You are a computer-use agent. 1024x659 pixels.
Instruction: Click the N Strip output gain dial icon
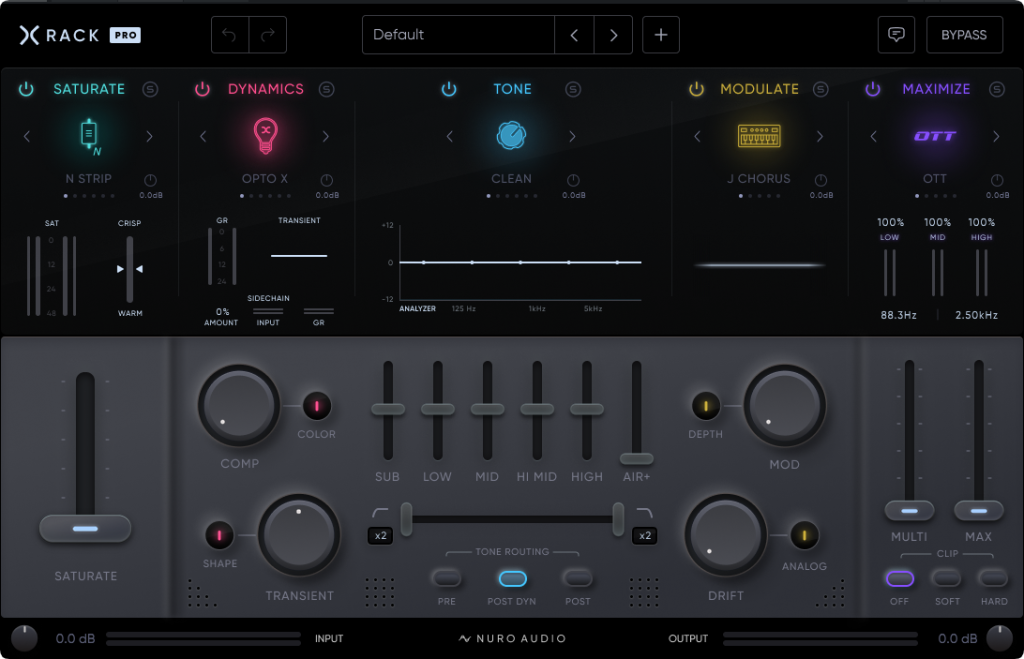coord(150,180)
